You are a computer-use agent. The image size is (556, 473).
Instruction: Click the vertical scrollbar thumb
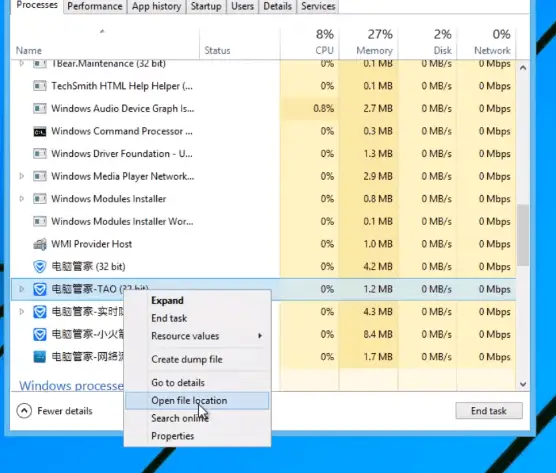(523, 235)
